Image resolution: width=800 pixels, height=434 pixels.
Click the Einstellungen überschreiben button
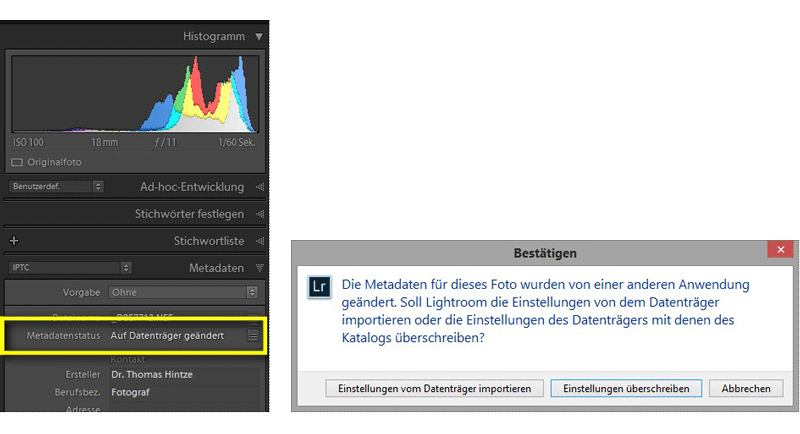626,388
